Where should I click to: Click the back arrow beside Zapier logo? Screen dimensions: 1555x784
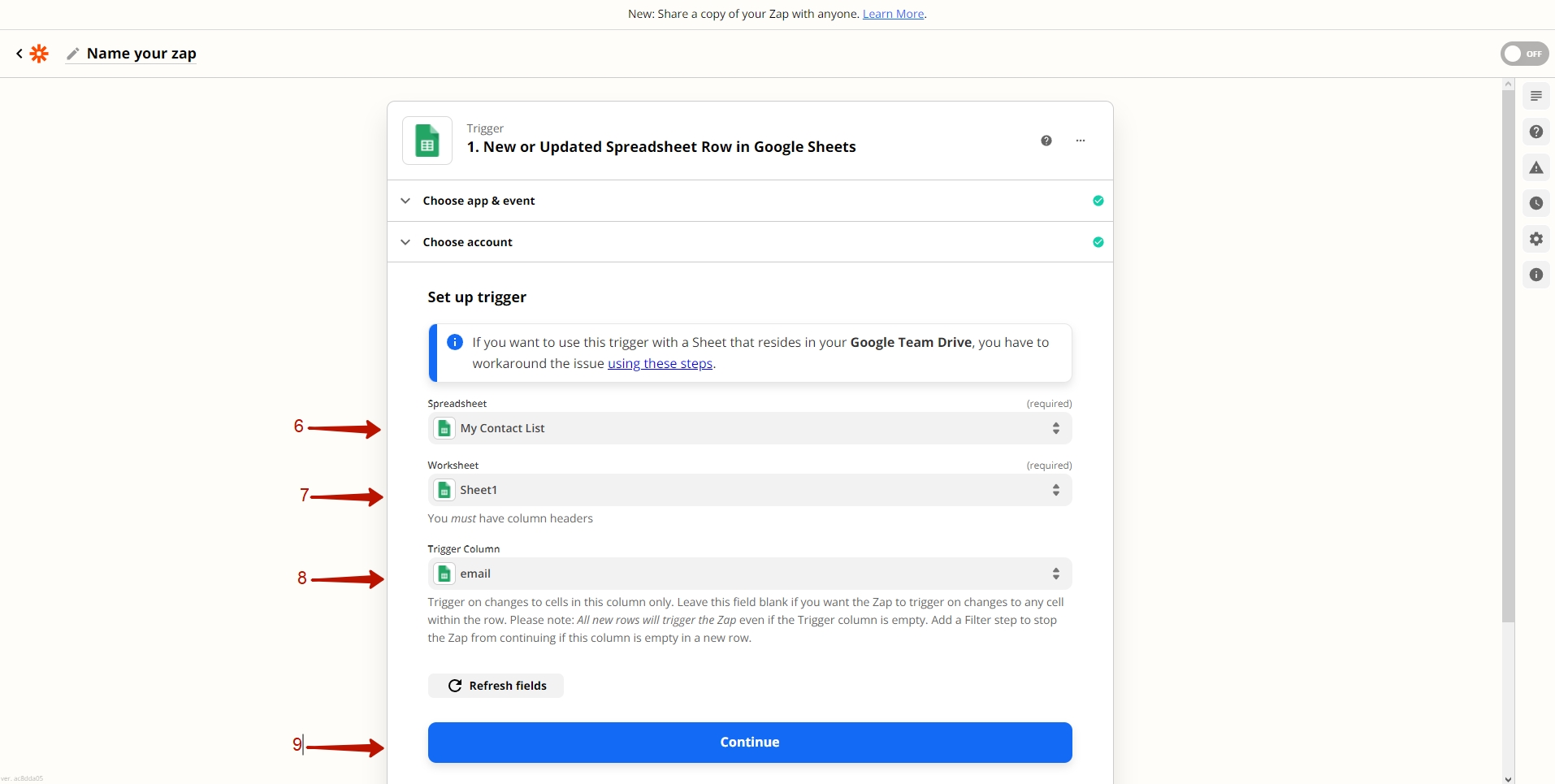19,54
